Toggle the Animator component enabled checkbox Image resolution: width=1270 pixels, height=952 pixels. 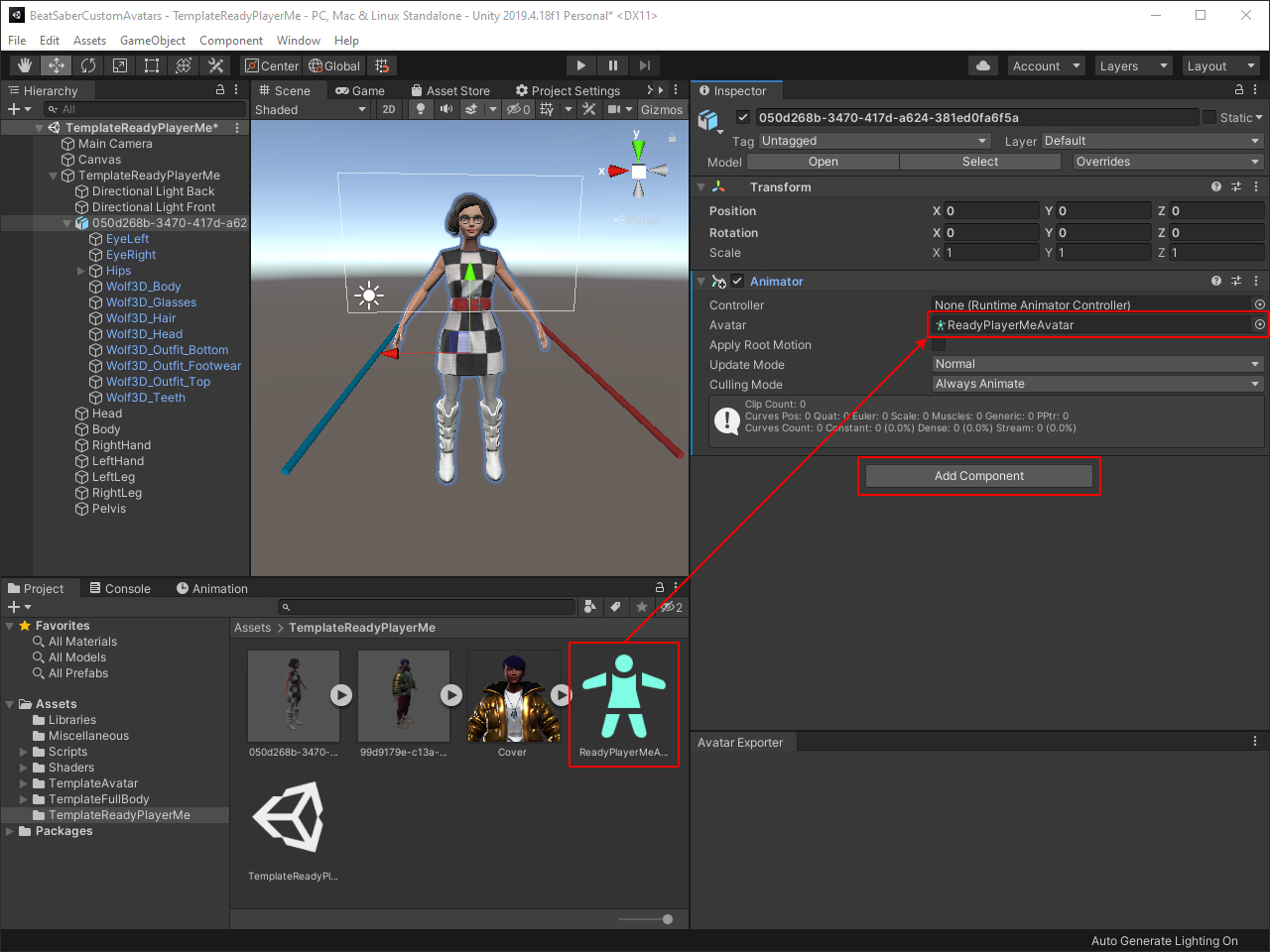pyautogui.click(x=737, y=282)
